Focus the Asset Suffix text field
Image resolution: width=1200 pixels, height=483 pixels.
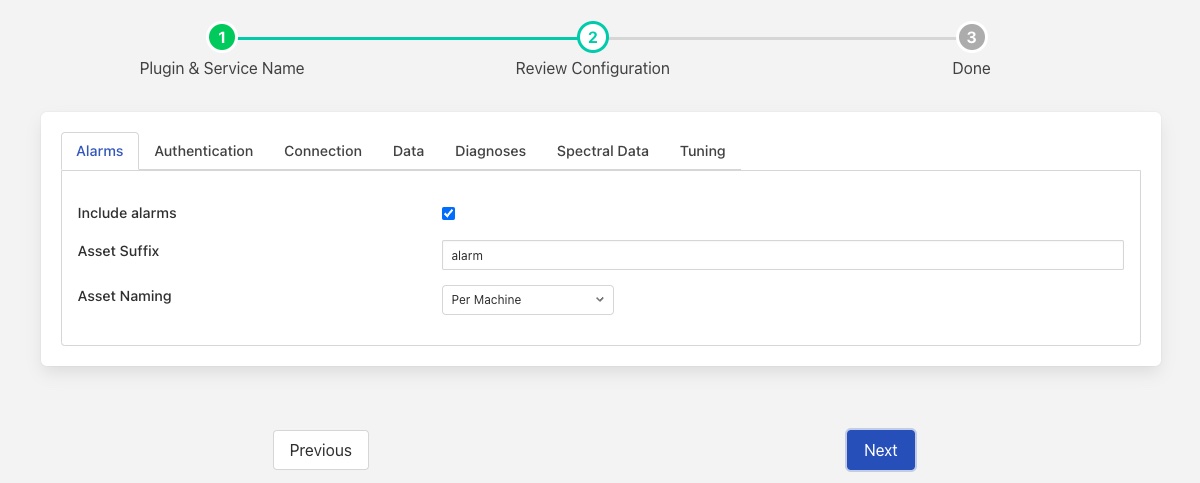click(782, 255)
